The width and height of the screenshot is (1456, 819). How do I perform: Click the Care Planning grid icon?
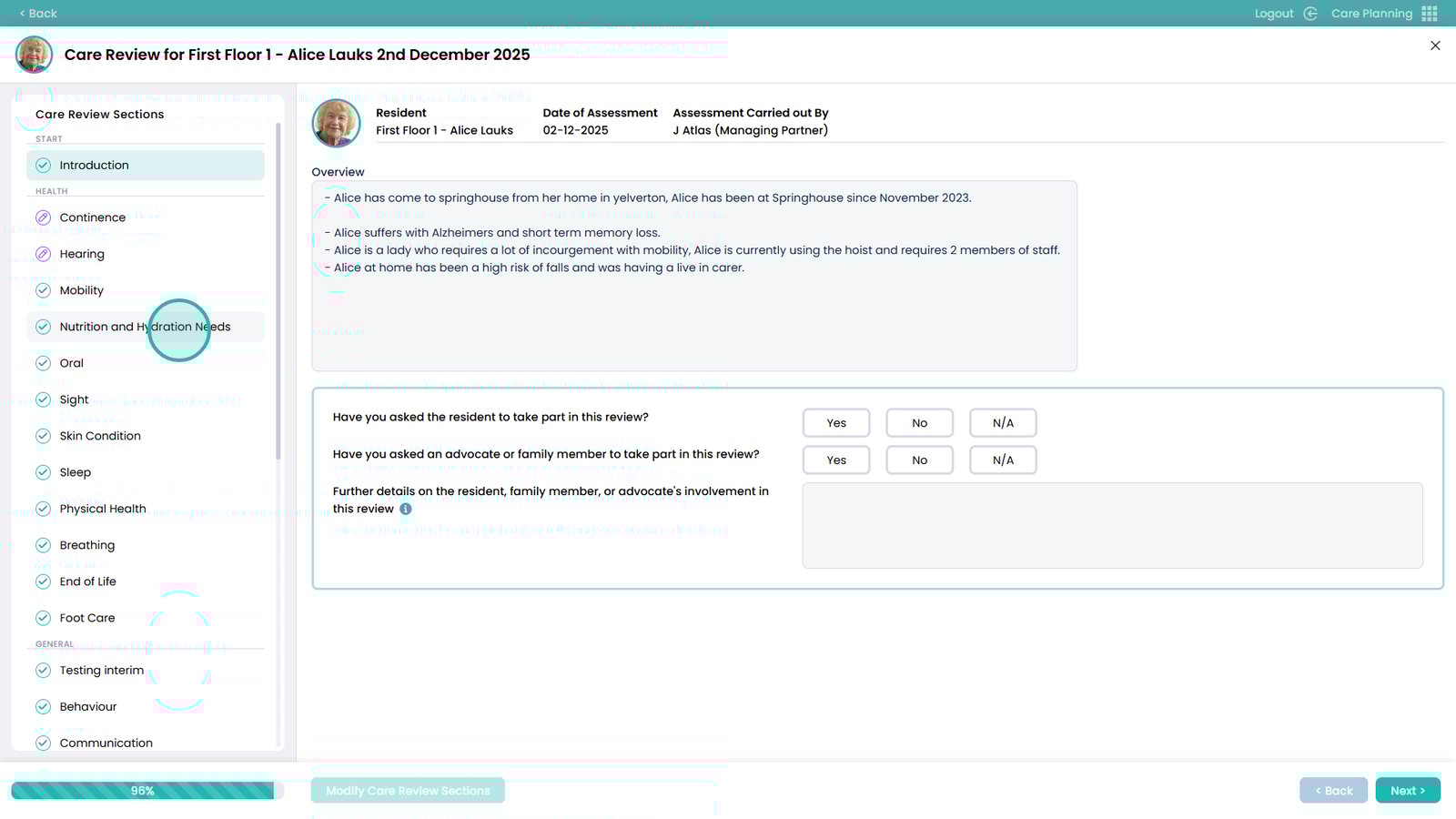pyautogui.click(x=1430, y=14)
